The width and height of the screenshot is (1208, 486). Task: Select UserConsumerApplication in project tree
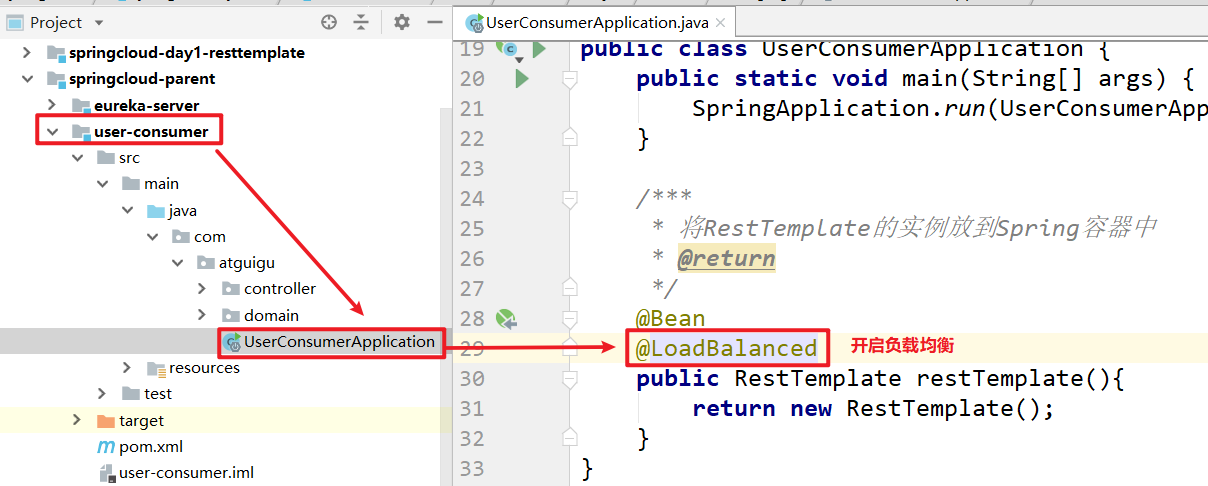pyautogui.click(x=339, y=341)
